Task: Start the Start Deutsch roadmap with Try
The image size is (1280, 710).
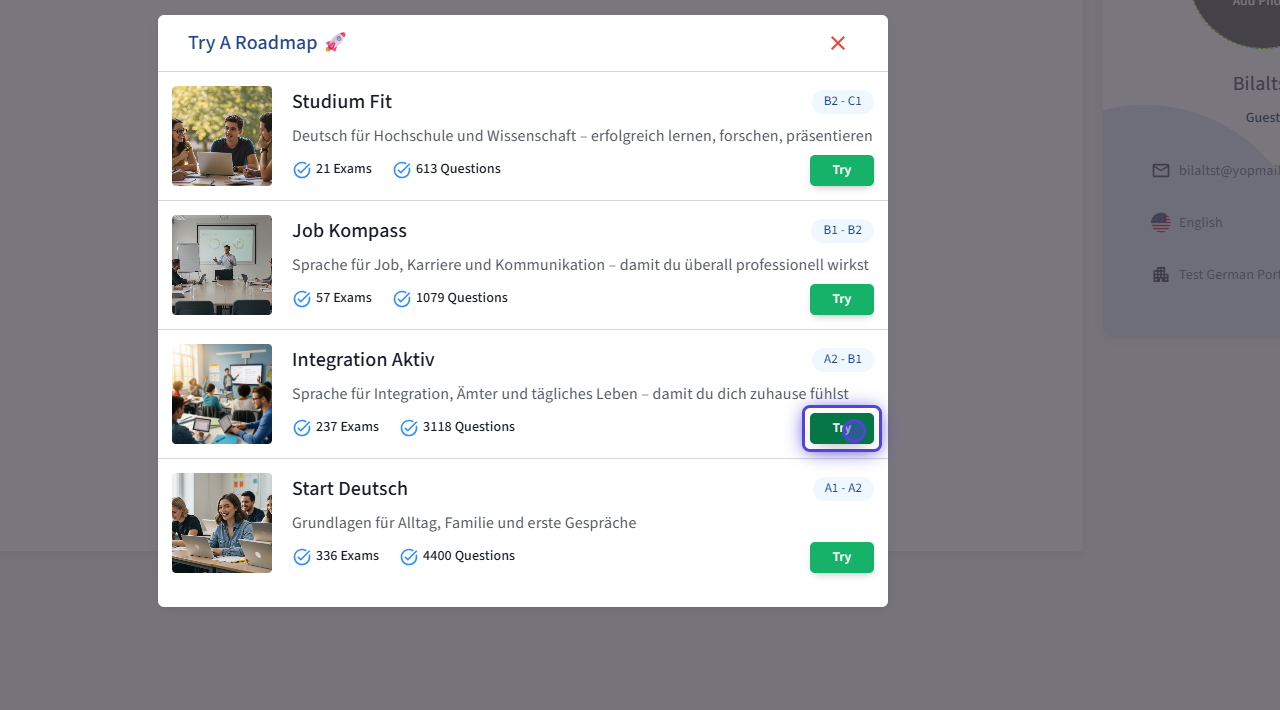Action: (841, 557)
